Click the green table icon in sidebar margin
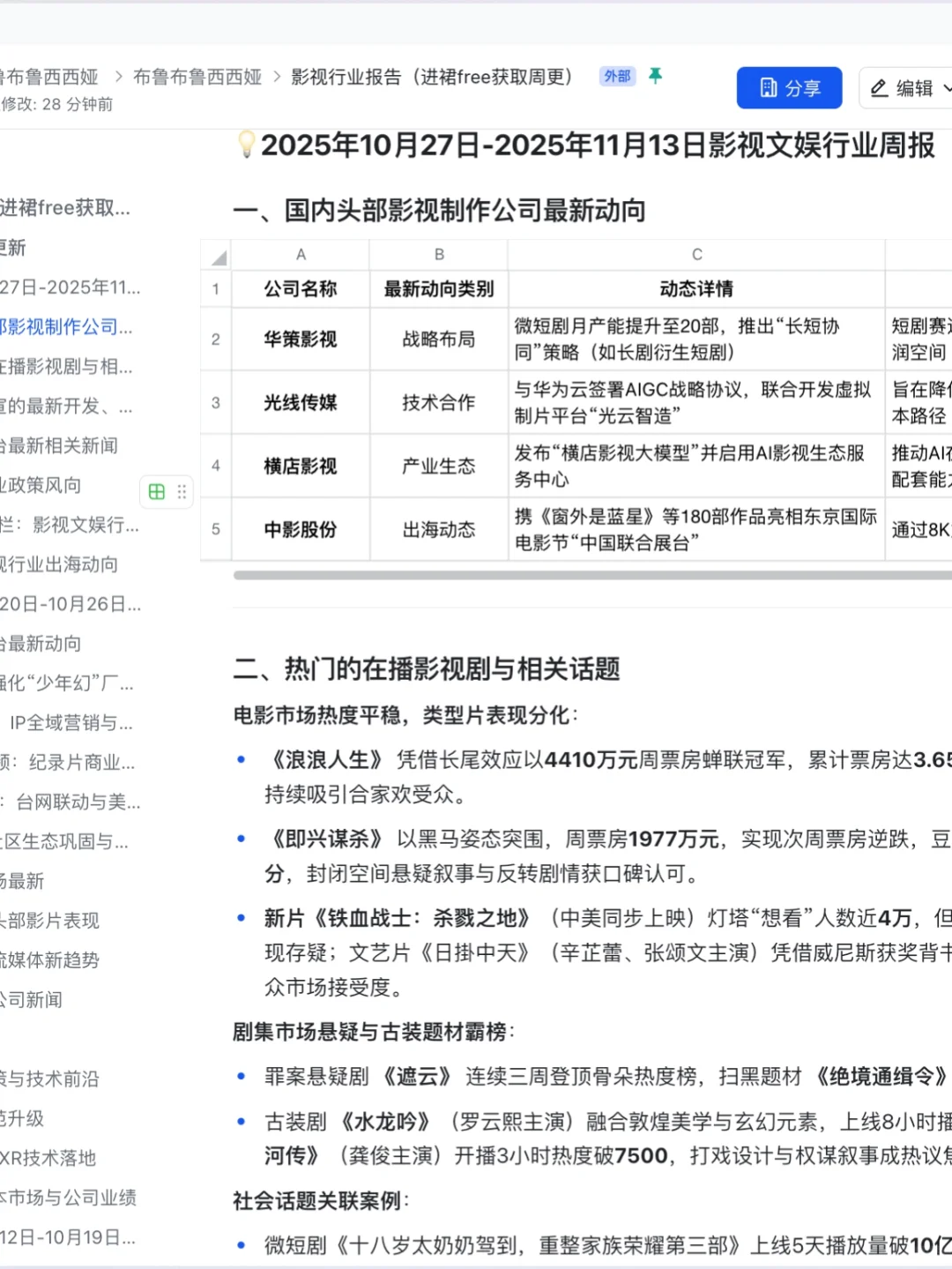952x1269 pixels. click(157, 492)
